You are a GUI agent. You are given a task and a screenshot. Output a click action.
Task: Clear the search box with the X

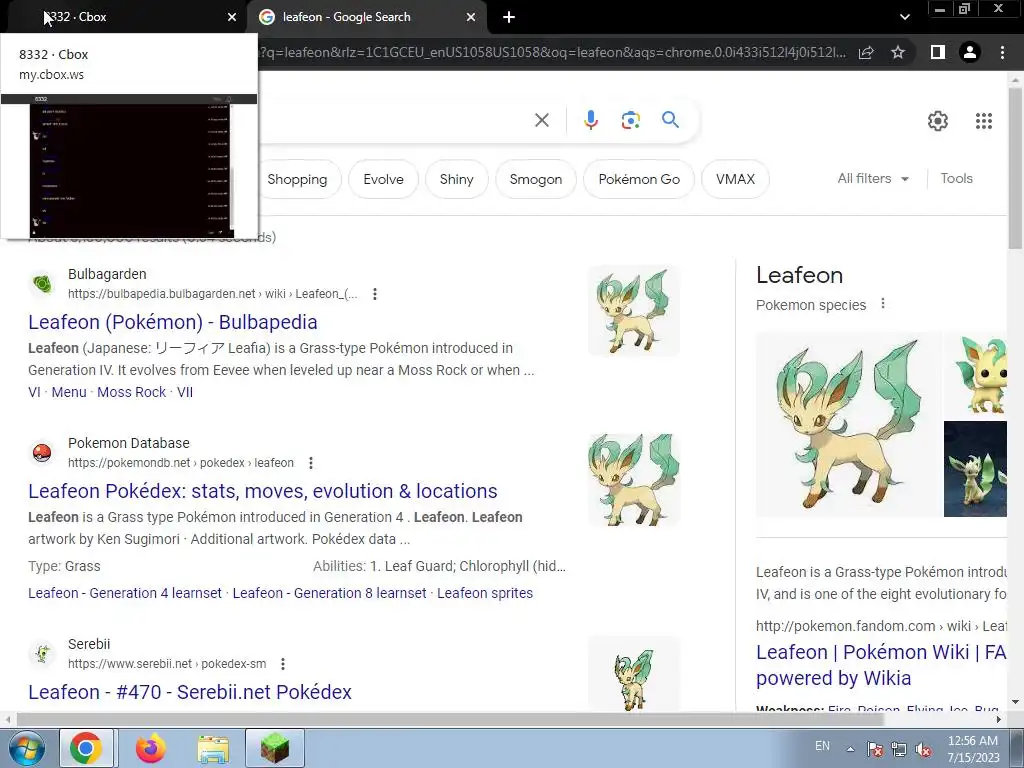coord(541,120)
